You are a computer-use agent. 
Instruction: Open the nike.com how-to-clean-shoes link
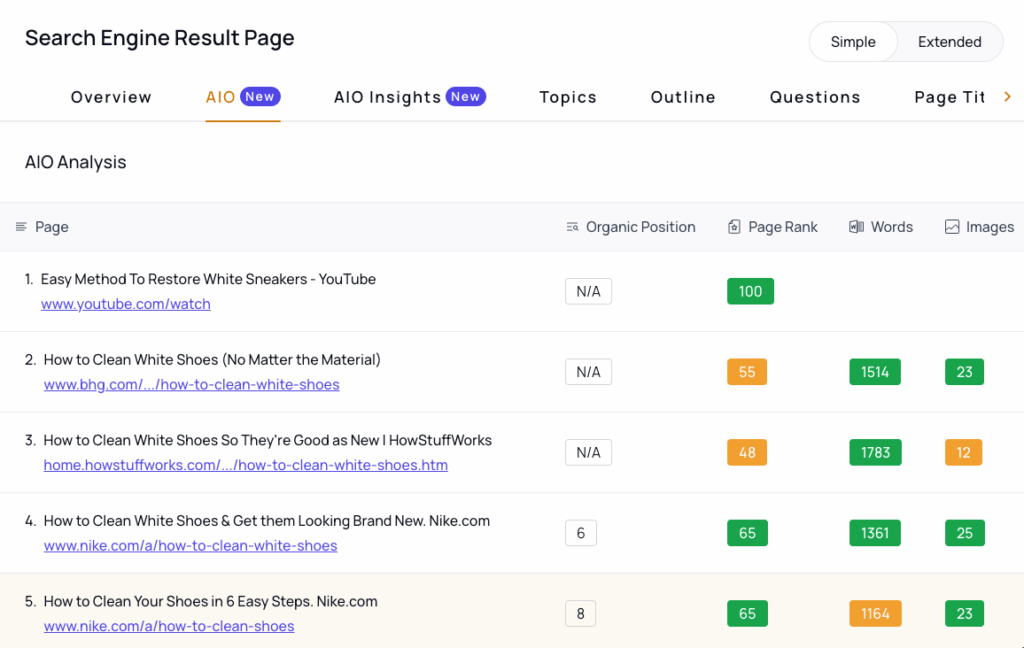[x=168, y=626]
